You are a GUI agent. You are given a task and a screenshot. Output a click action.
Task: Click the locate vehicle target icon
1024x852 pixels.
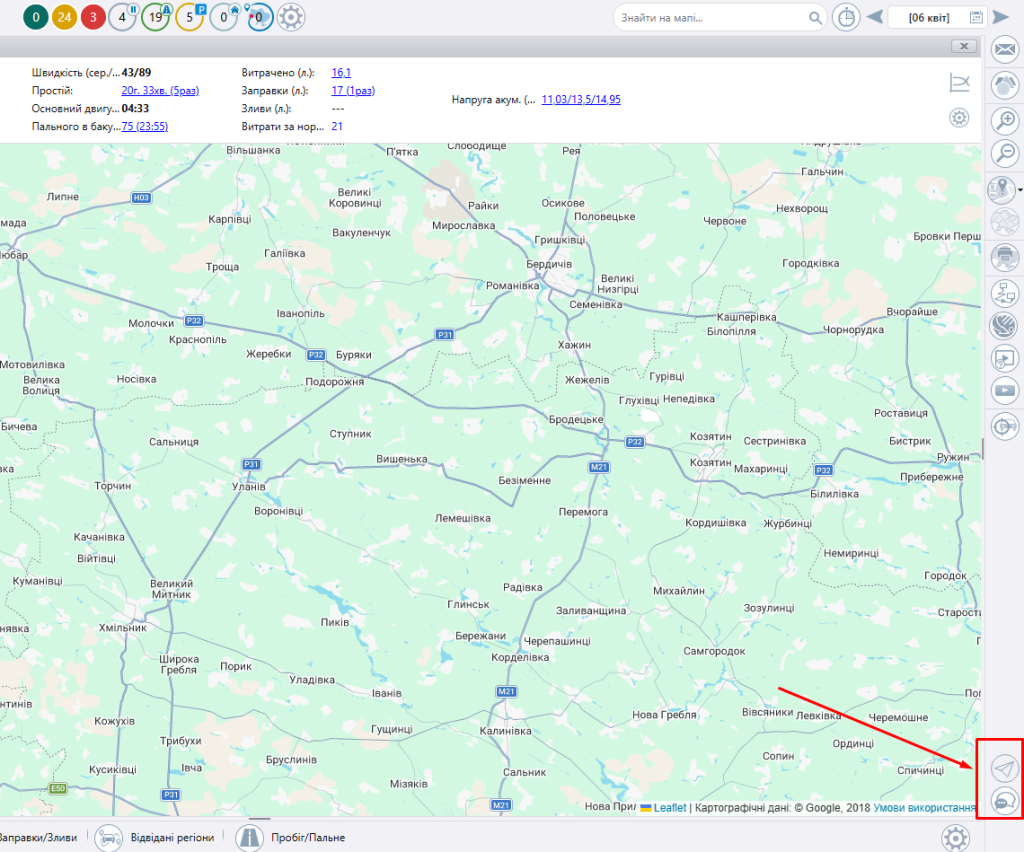coord(1004,427)
